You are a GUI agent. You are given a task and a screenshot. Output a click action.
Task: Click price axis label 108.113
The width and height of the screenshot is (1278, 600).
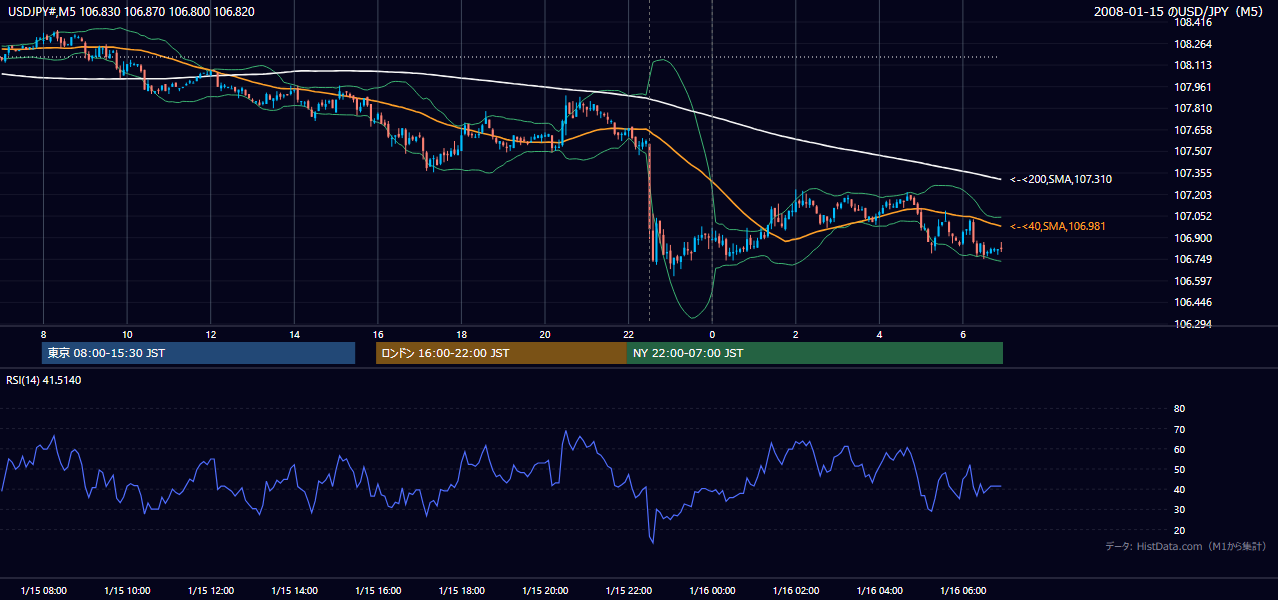(1193, 65)
